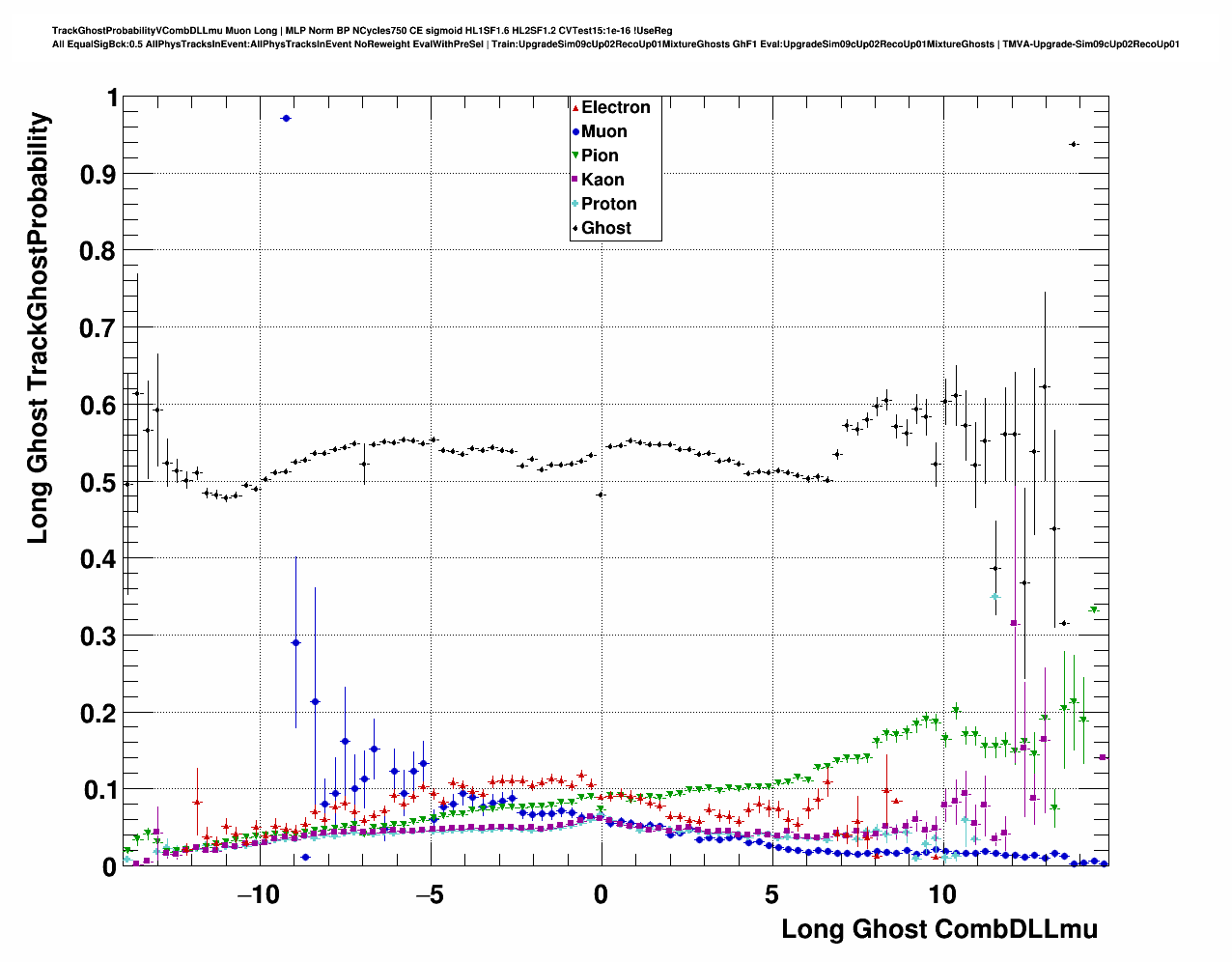Screen dimensions: 1232x962
Task: Click the black Ghost outlier point near 0.94
Action: pos(1074,144)
